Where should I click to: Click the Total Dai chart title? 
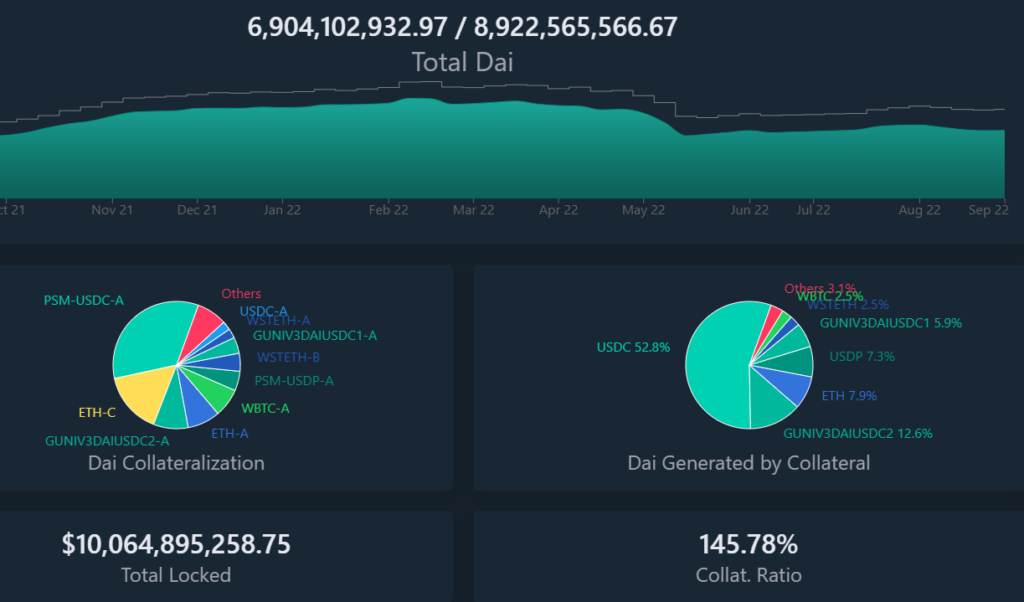[x=462, y=62]
